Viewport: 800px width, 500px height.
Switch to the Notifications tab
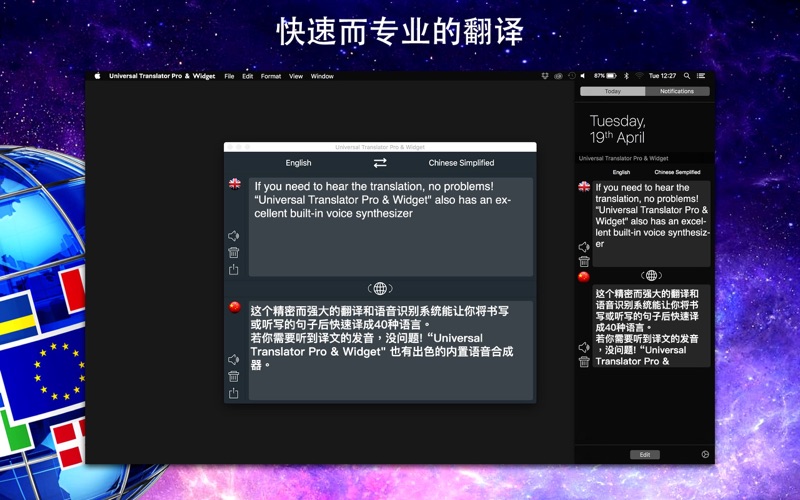coord(677,91)
